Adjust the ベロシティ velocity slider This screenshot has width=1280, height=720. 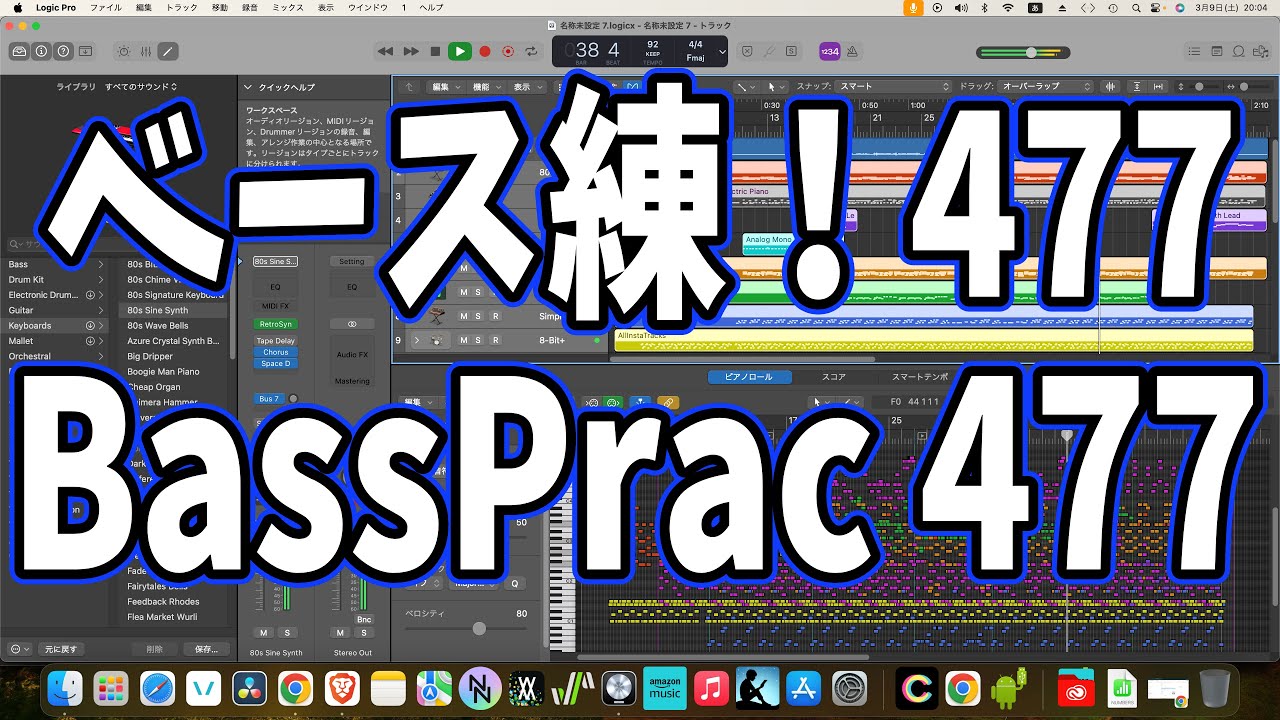click(x=479, y=628)
